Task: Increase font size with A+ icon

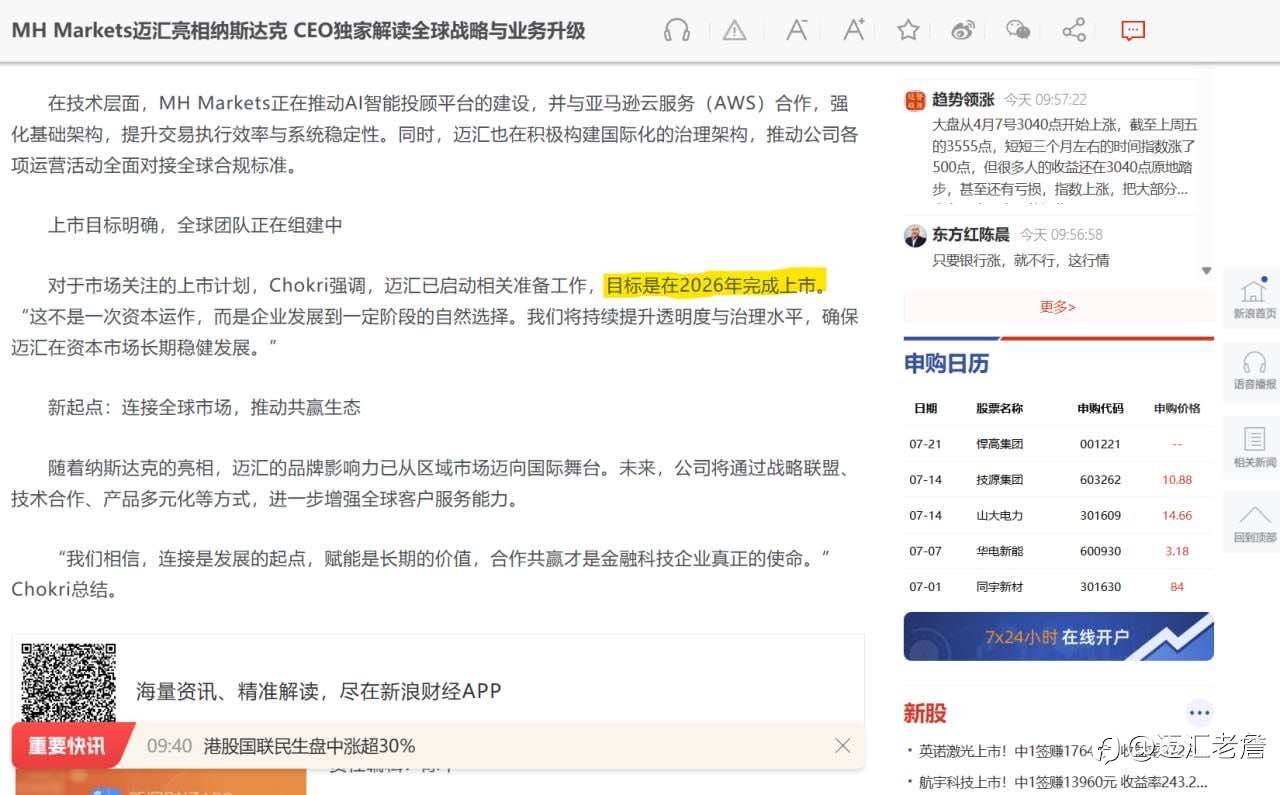Action: coord(853,30)
